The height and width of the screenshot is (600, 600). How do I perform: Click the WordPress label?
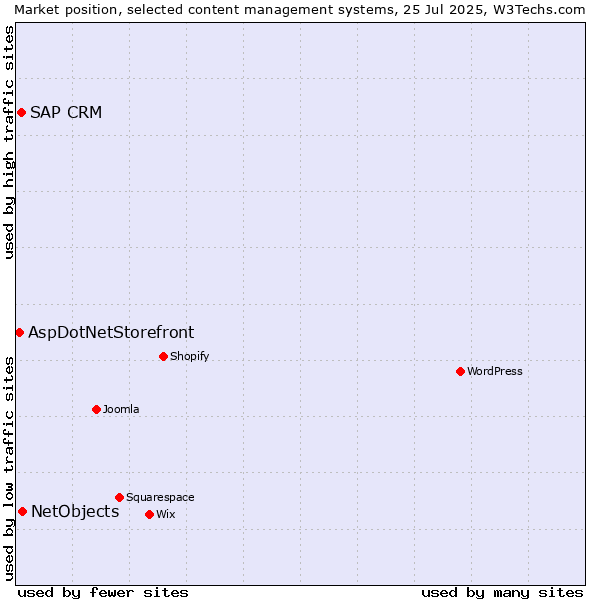pos(494,371)
